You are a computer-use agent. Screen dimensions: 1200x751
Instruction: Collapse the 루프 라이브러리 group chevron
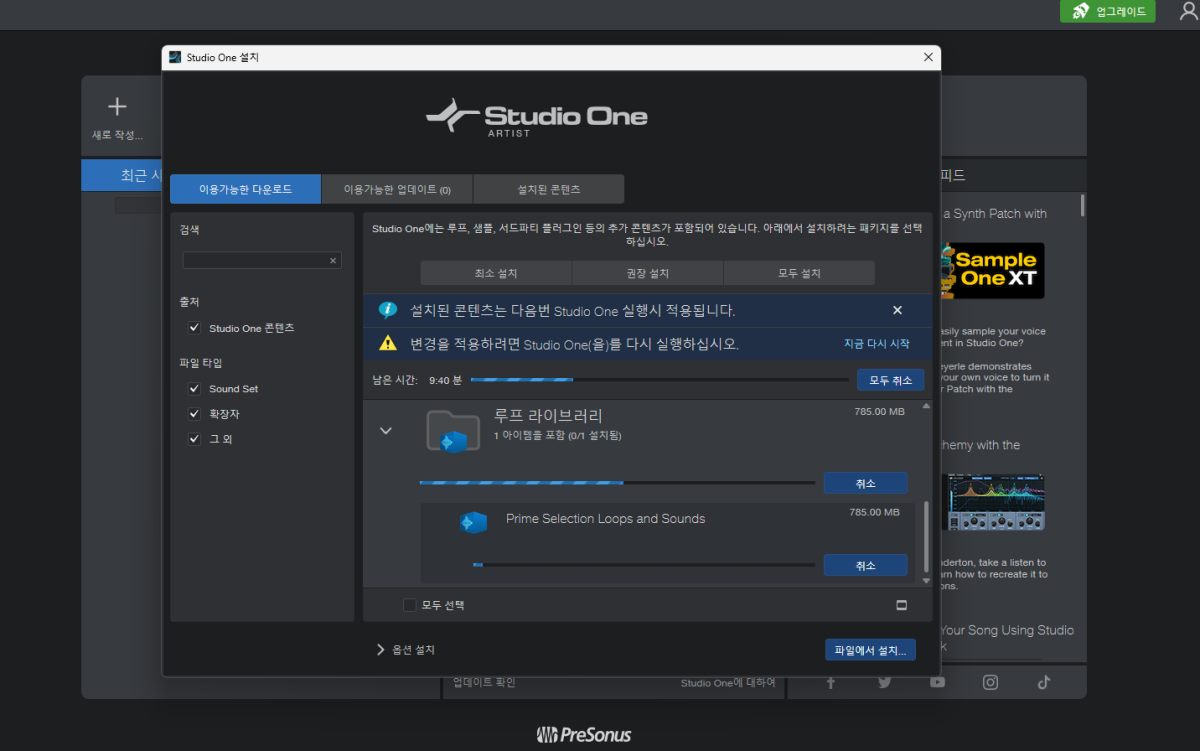(x=386, y=430)
